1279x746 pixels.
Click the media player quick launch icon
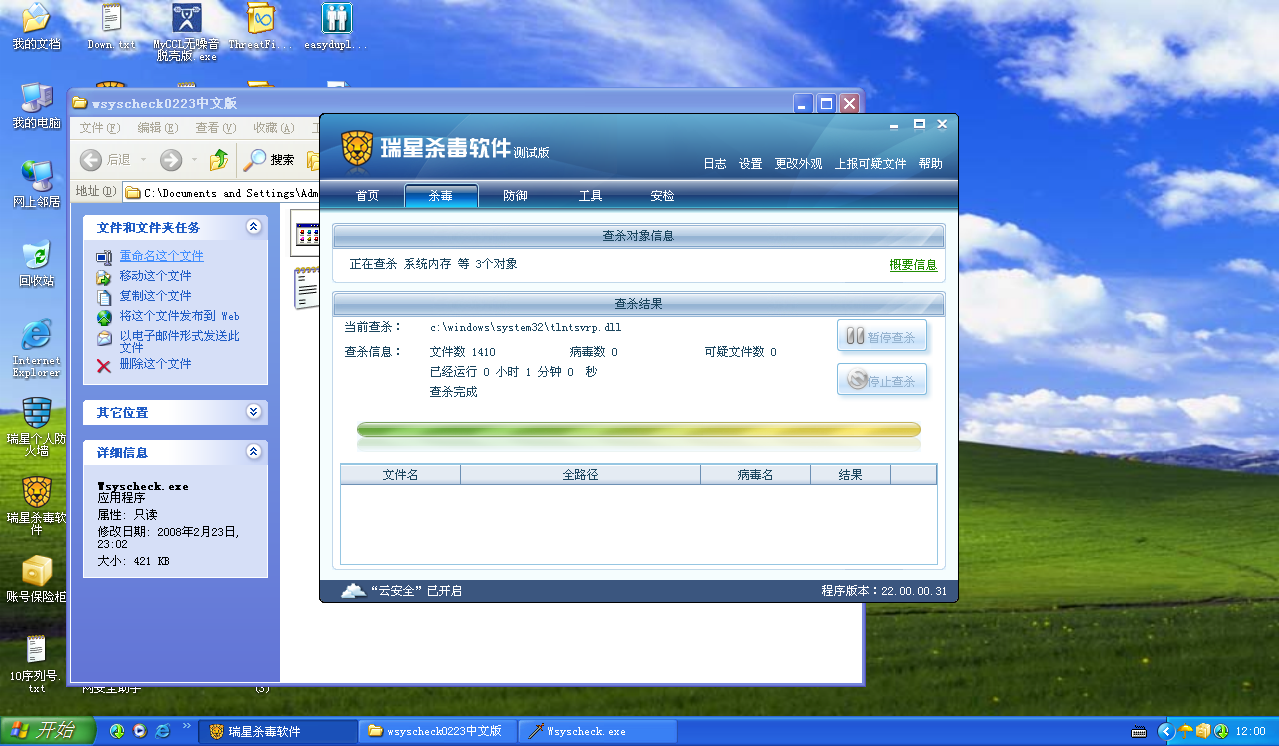click(x=140, y=731)
